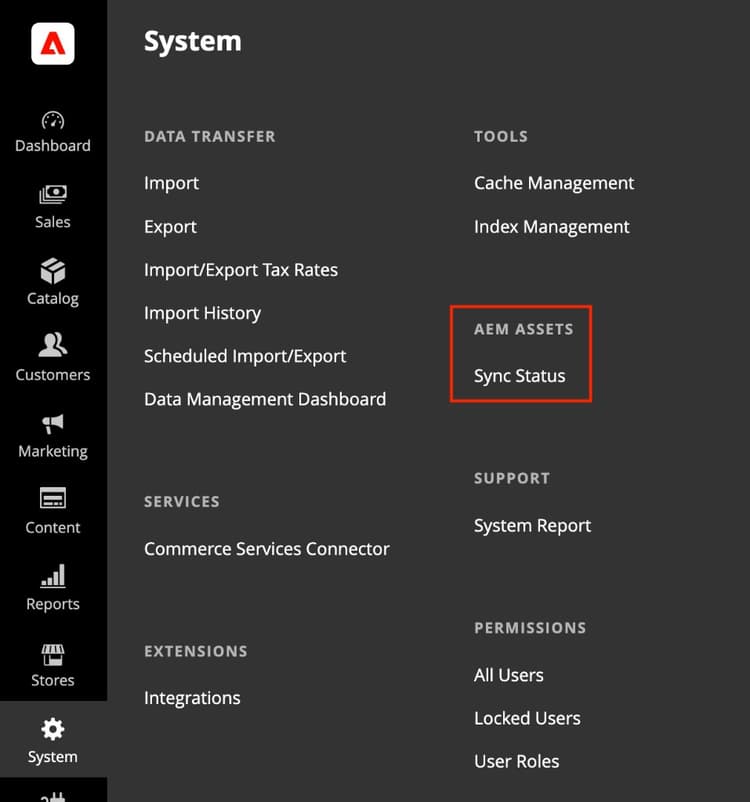Click the Content label in sidebar
This screenshot has height=802, width=750.
pyautogui.click(x=53, y=527)
